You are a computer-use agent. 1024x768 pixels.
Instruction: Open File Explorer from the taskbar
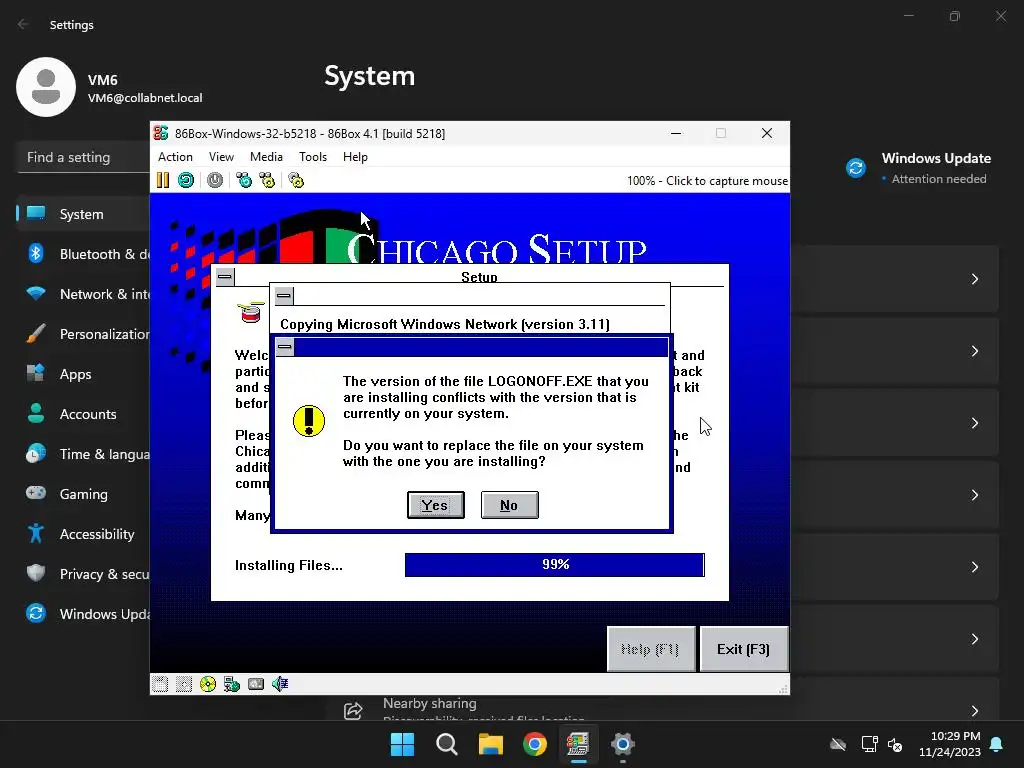[490, 744]
